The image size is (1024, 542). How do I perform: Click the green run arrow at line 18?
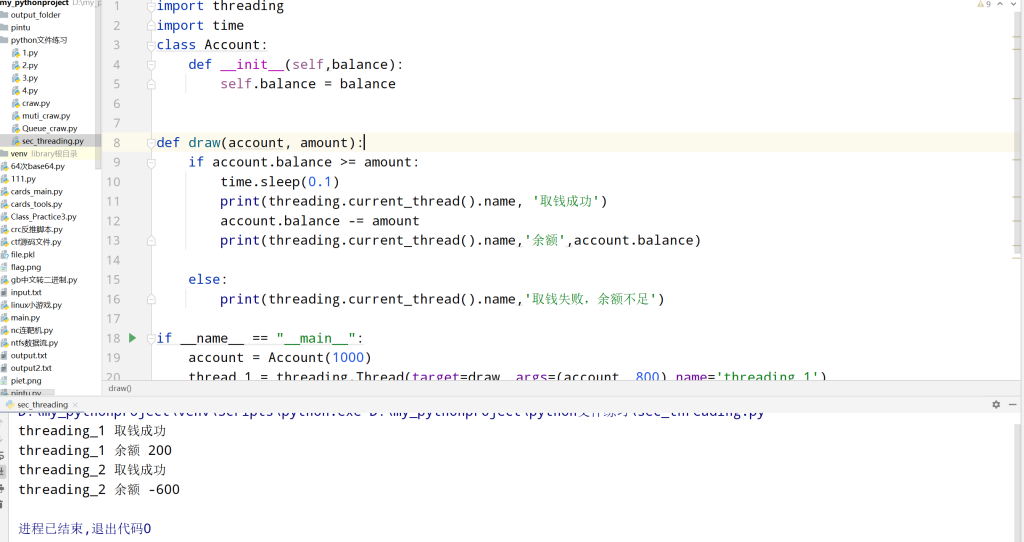click(x=132, y=338)
